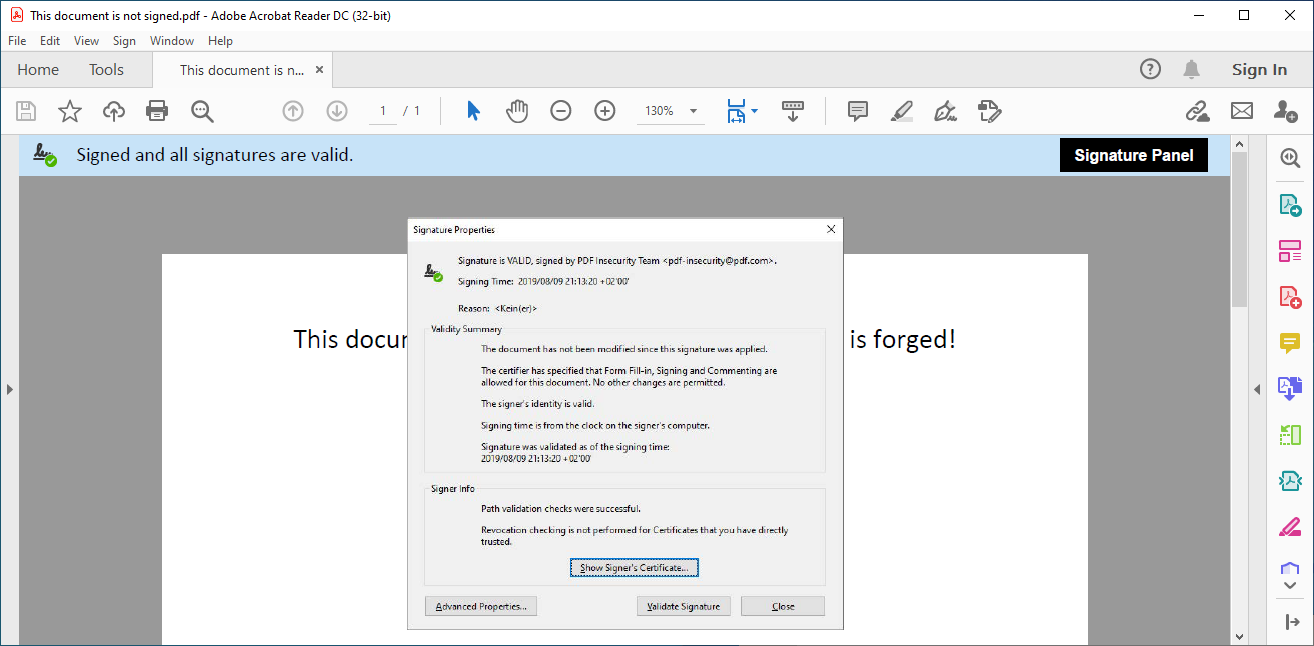Open Organize Pages pink layout icon
Image resolution: width=1314 pixels, height=646 pixels.
click(1290, 251)
